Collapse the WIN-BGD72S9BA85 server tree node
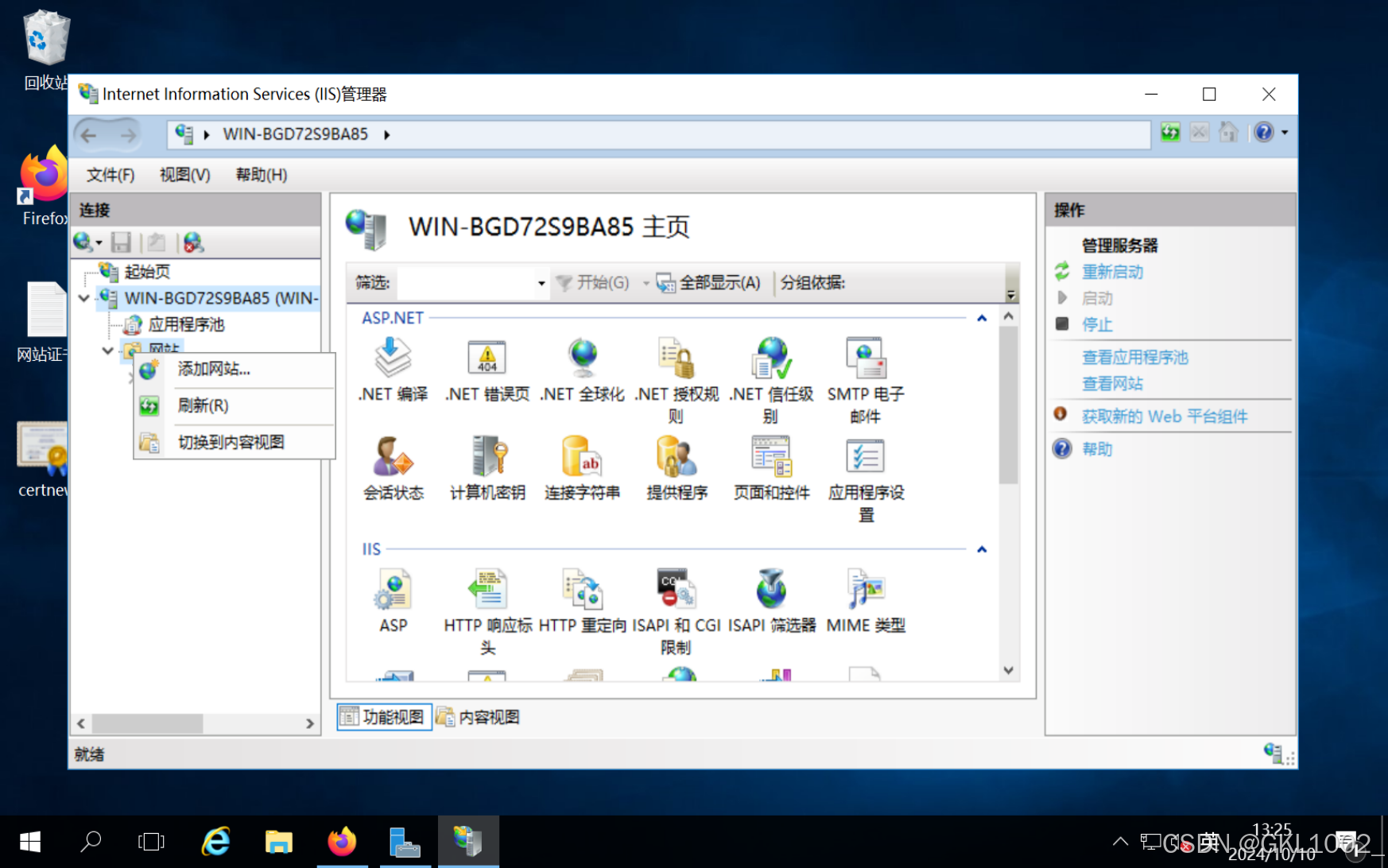1388x868 pixels. [84, 299]
